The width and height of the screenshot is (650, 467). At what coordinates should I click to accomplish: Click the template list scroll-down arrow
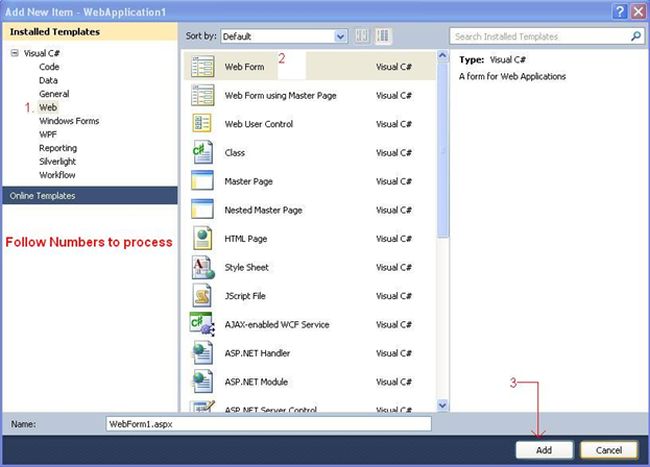(x=443, y=405)
